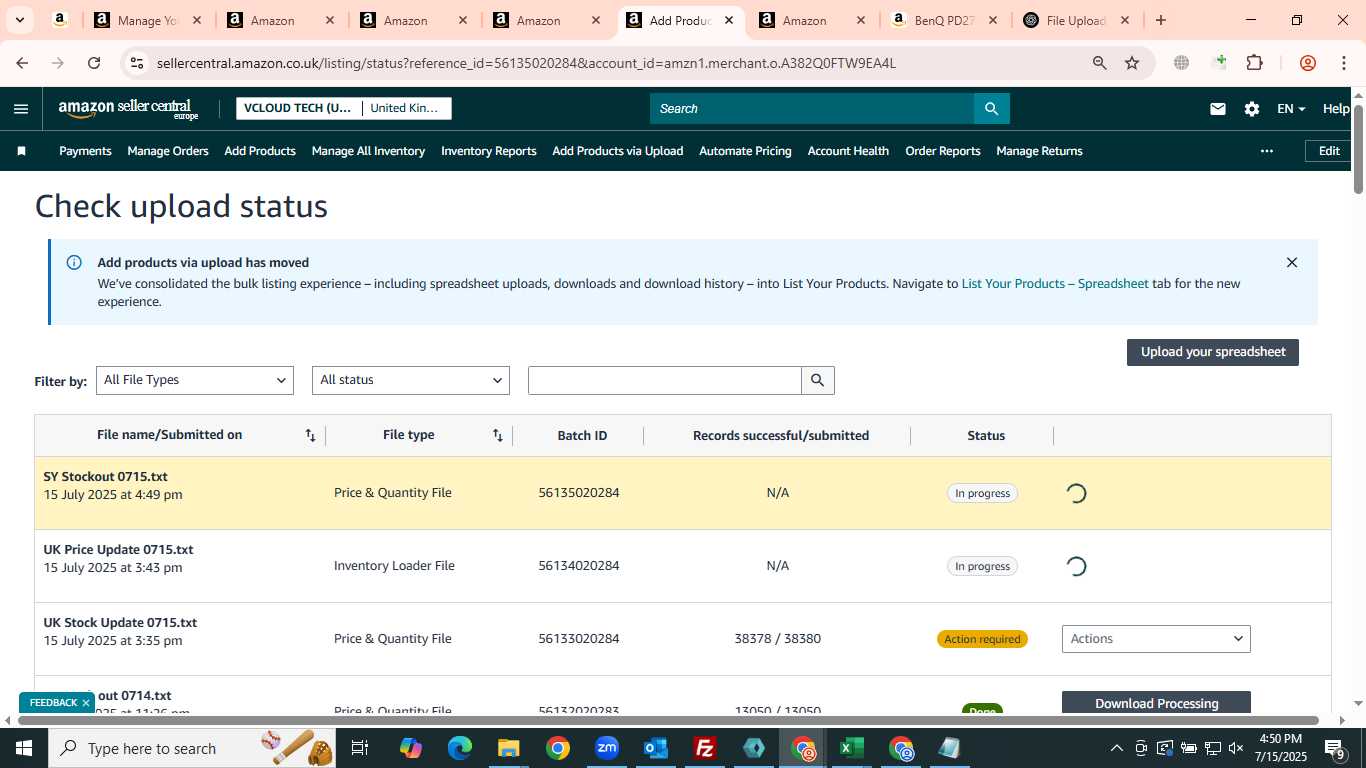This screenshot has height=768, width=1366.
Task: Click the Download Processing button
Action: (1156, 703)
